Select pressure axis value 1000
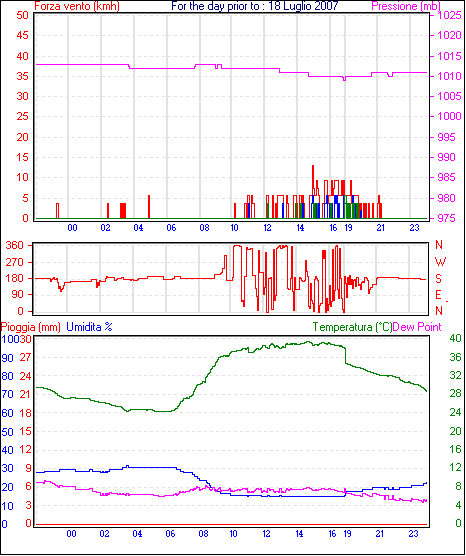 click(450, 117)
